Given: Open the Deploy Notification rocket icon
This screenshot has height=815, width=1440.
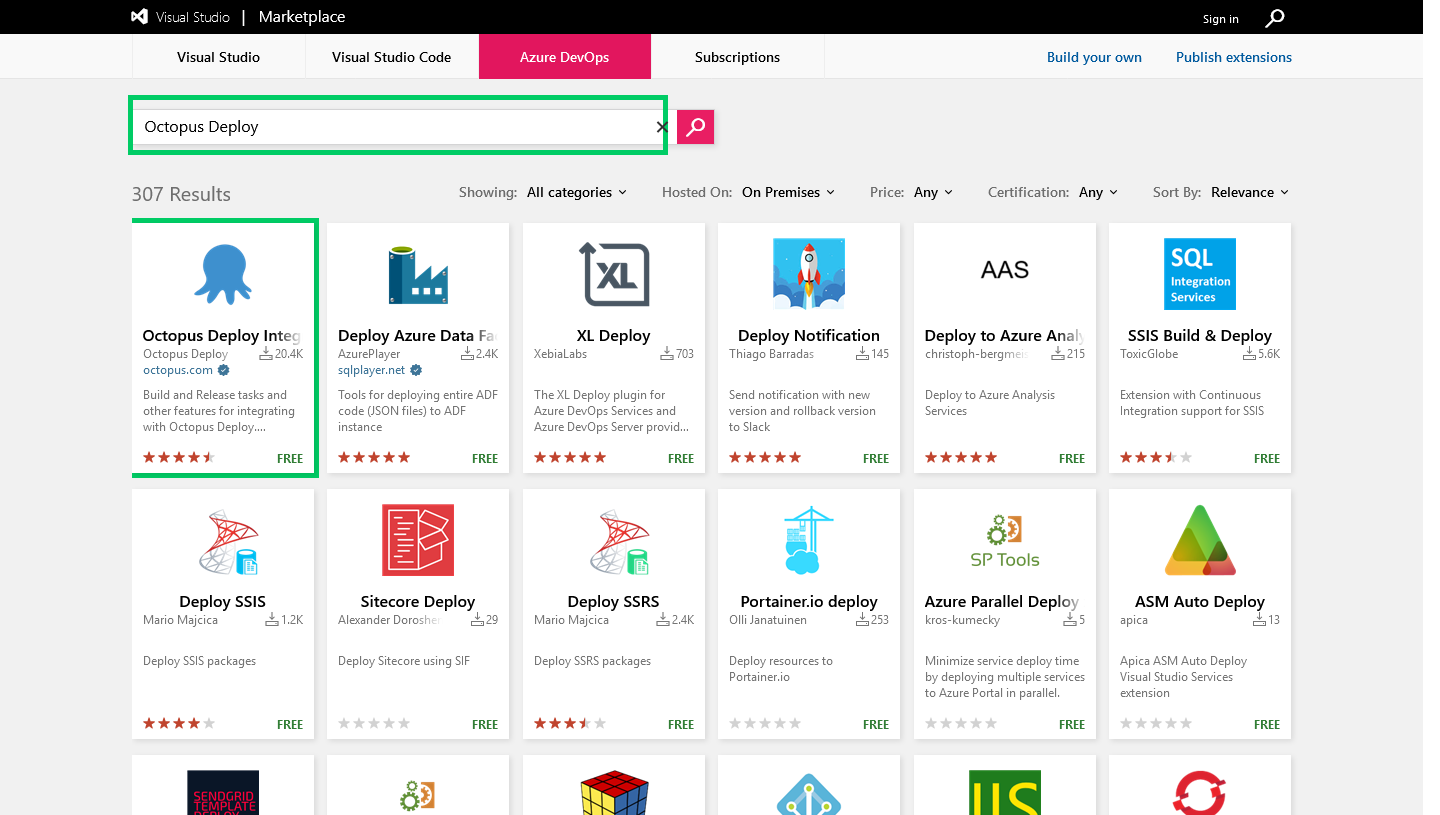Looking at the screenshot, I should tap(809, 274).
